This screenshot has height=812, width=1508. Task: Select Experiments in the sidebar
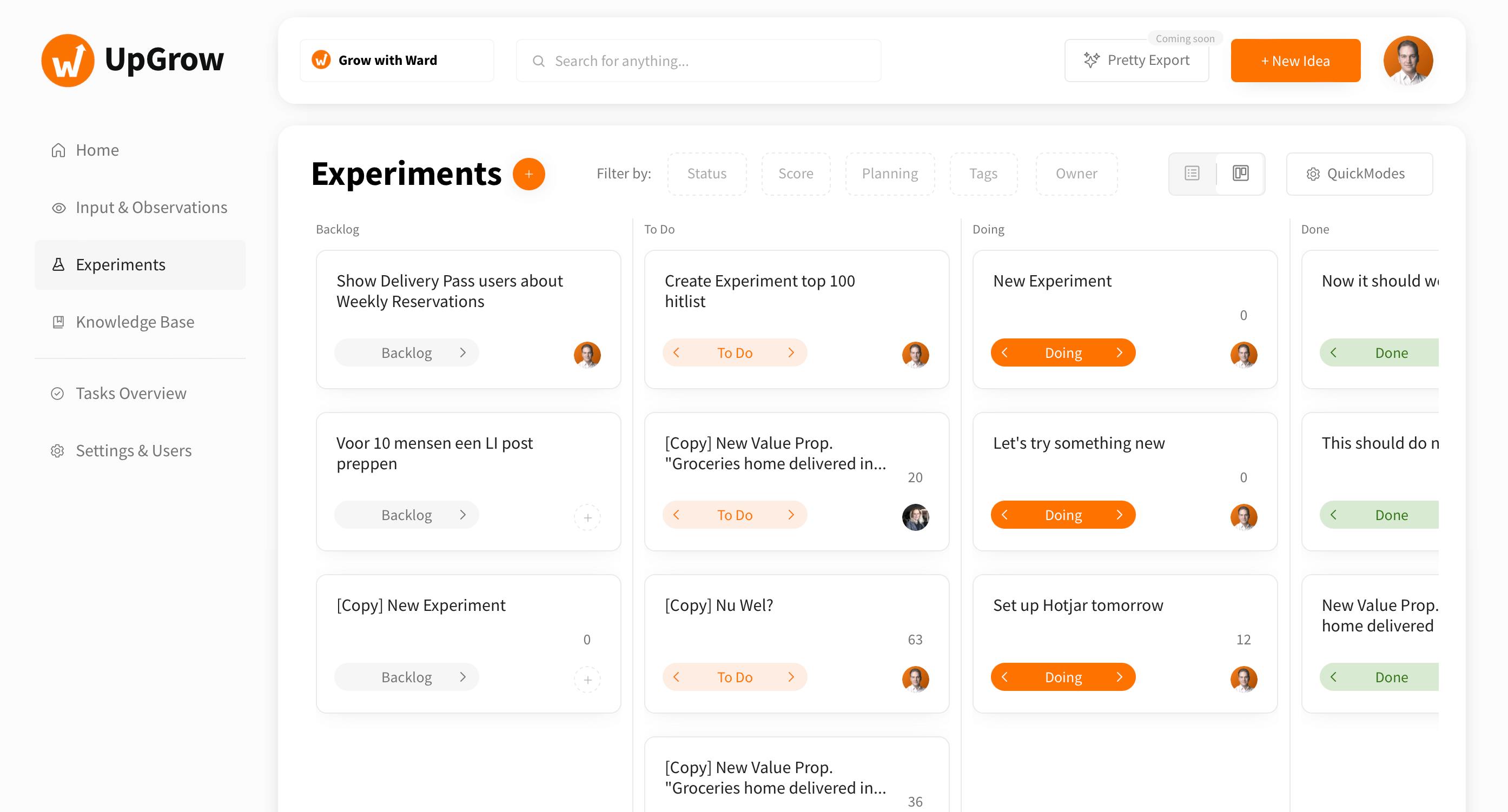(x=140, y=264)
